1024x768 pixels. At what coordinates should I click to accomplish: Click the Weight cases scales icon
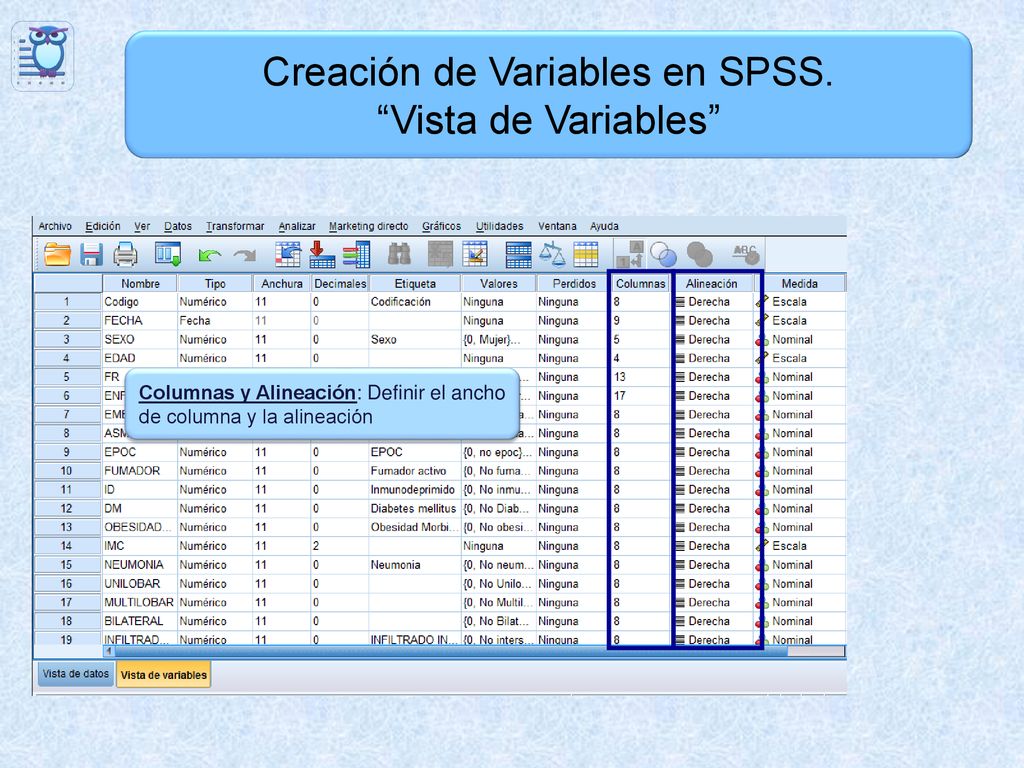(x=552, y=254)
